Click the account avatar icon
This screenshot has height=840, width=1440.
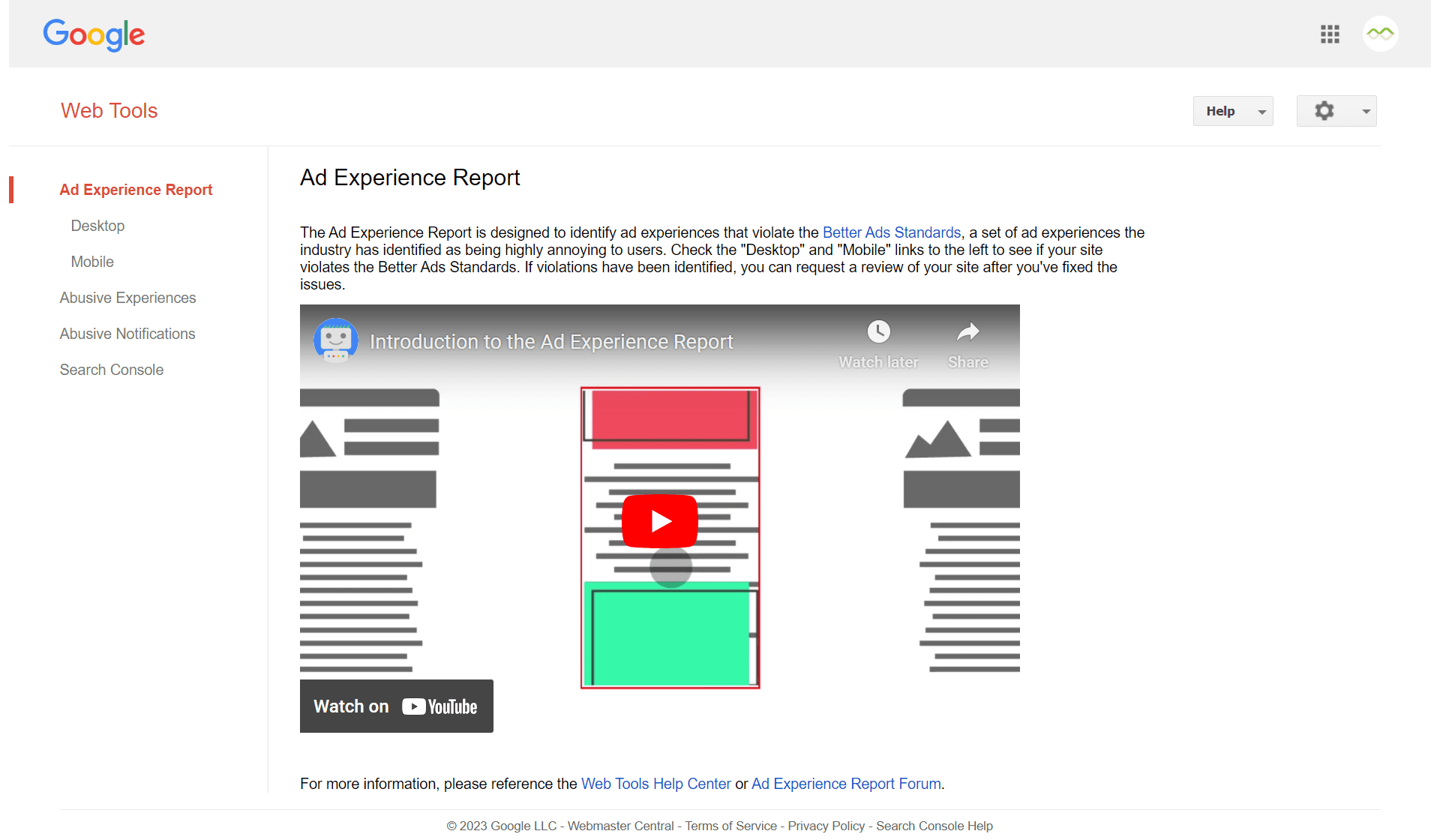pyautogui.click(x=1380, y=34)
